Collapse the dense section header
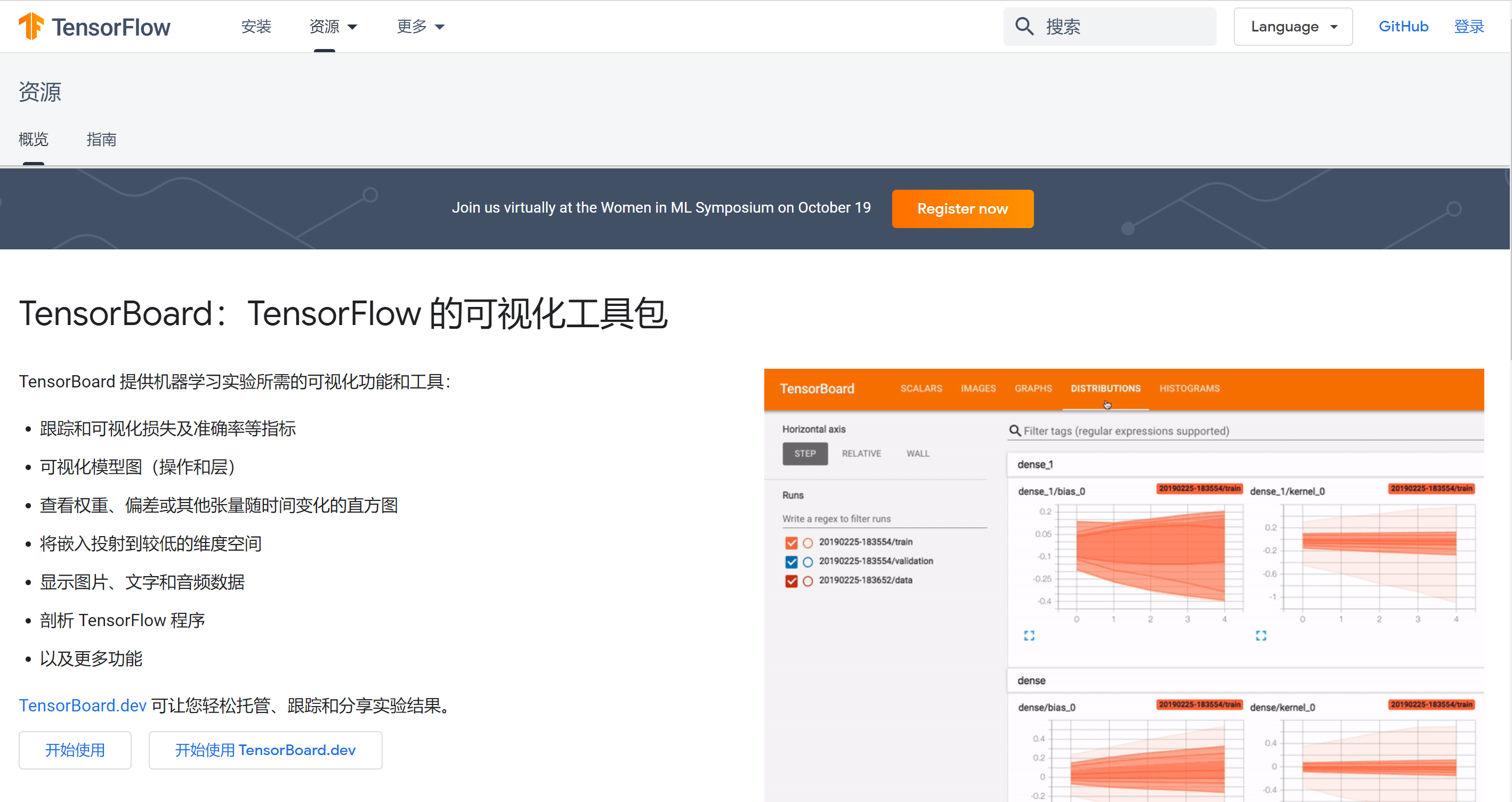Image resolution: width=1512 pixels, height=802 pixels. pyautogui.click(x=1246, y=681)
